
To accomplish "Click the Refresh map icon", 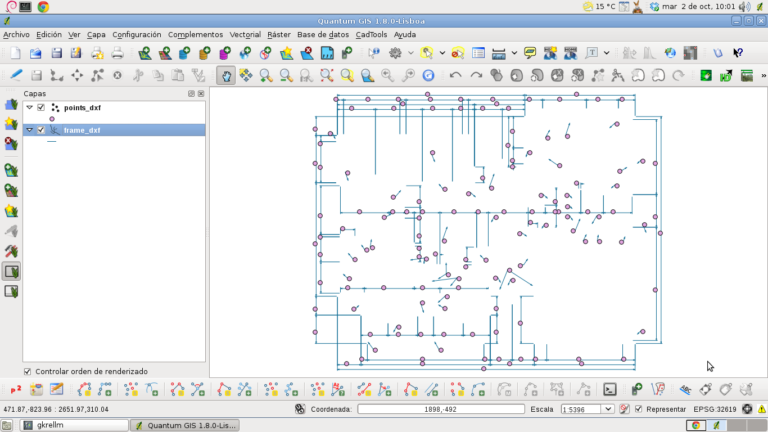I will tap(429, 75).
